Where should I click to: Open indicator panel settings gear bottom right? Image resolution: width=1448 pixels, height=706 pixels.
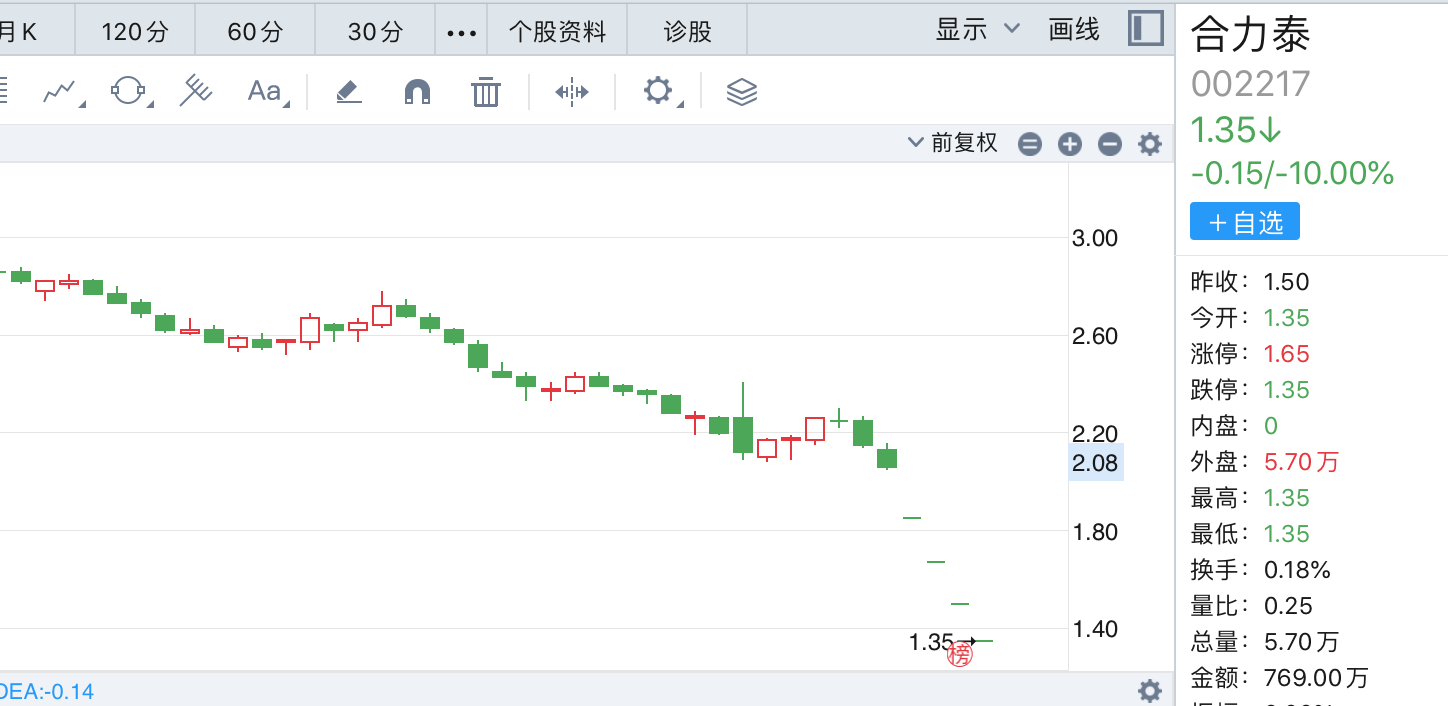[x=1150, y=690]
